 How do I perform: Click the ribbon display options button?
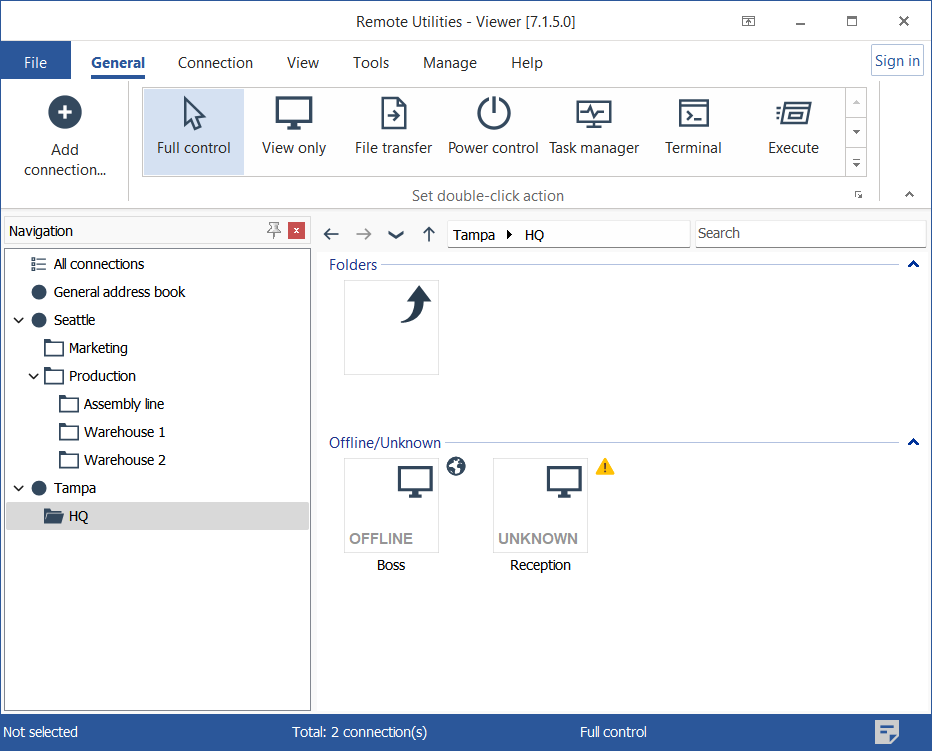coord(748,21)
